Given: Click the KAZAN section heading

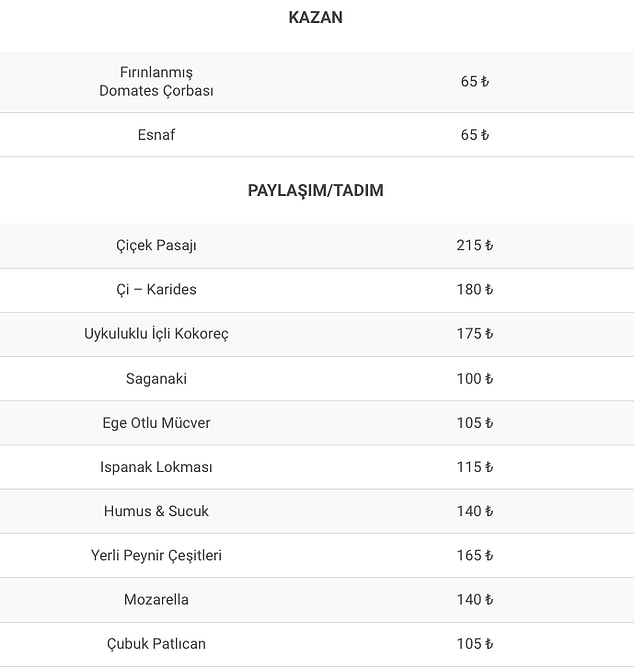Looking at the screenshot, I should [316, 17].
